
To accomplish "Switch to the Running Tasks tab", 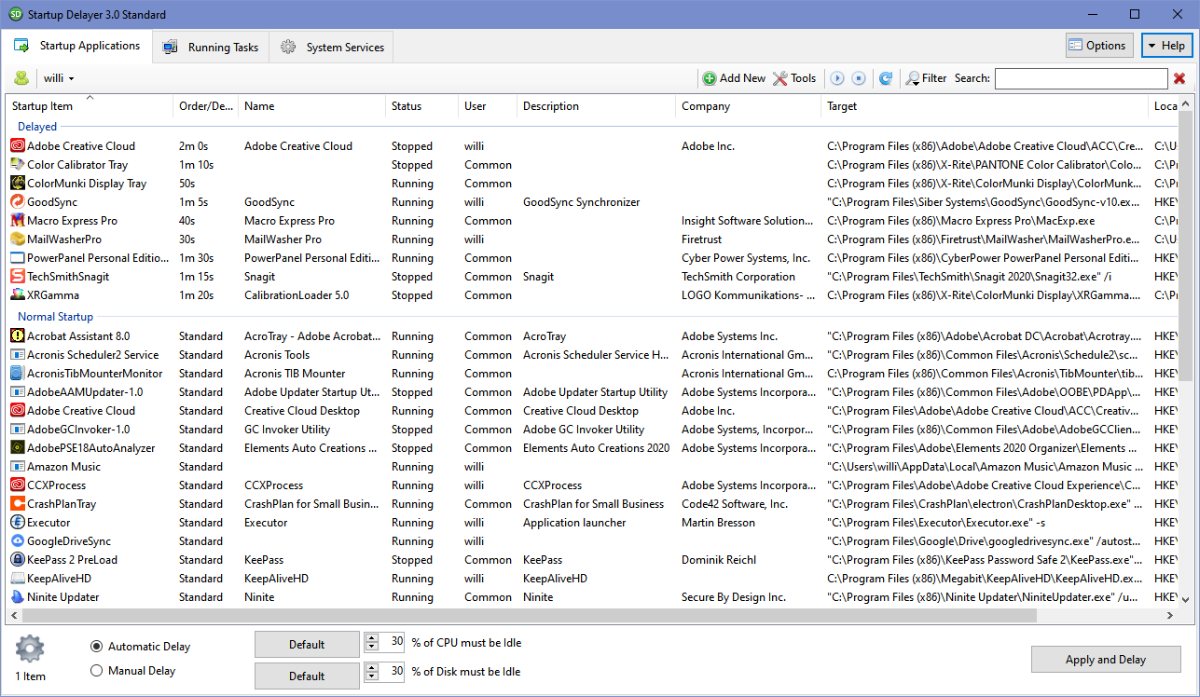I will pyautogui.click(x=210, y=47).
